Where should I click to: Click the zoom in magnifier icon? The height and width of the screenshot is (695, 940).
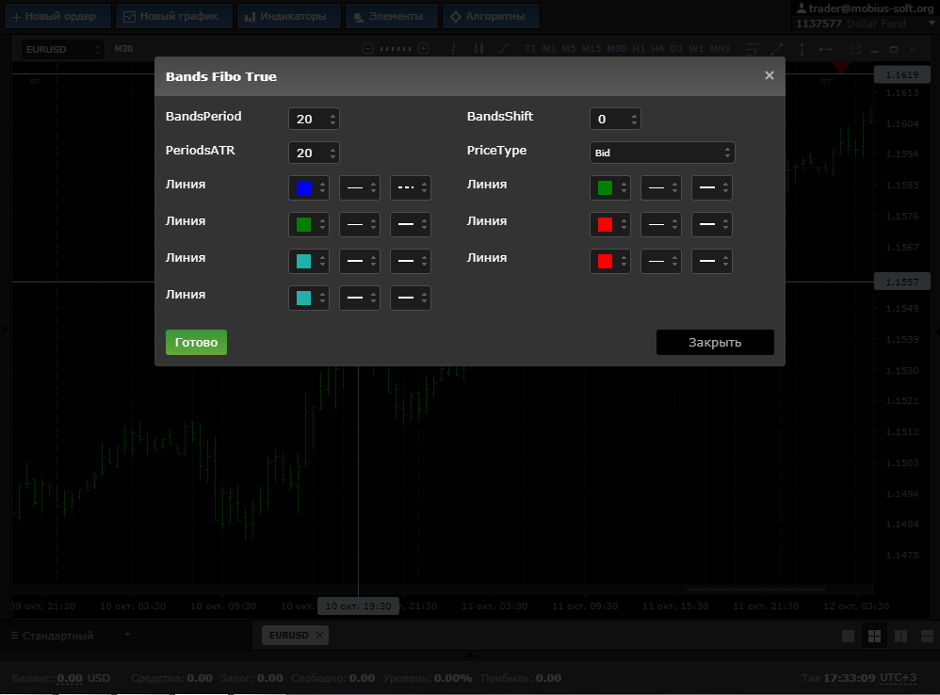[423, 49]
